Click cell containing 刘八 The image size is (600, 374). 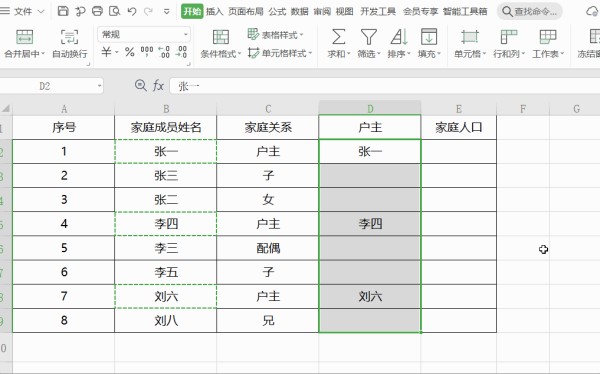(166, 320)
